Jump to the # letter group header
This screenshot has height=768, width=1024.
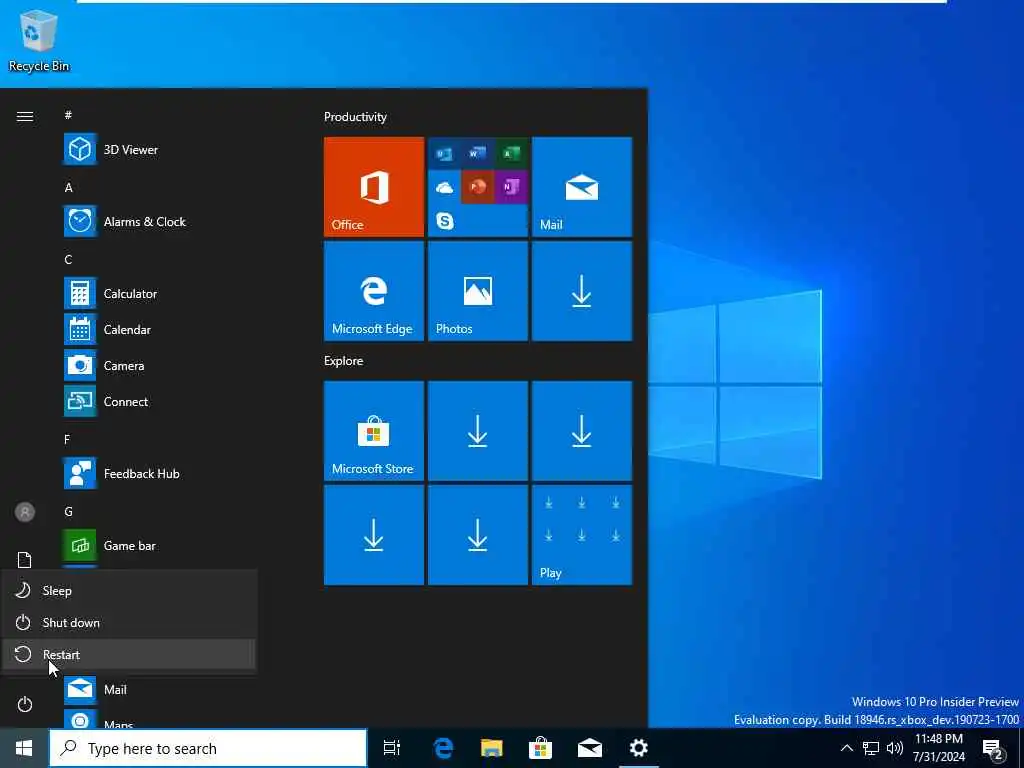click(68, 115)
